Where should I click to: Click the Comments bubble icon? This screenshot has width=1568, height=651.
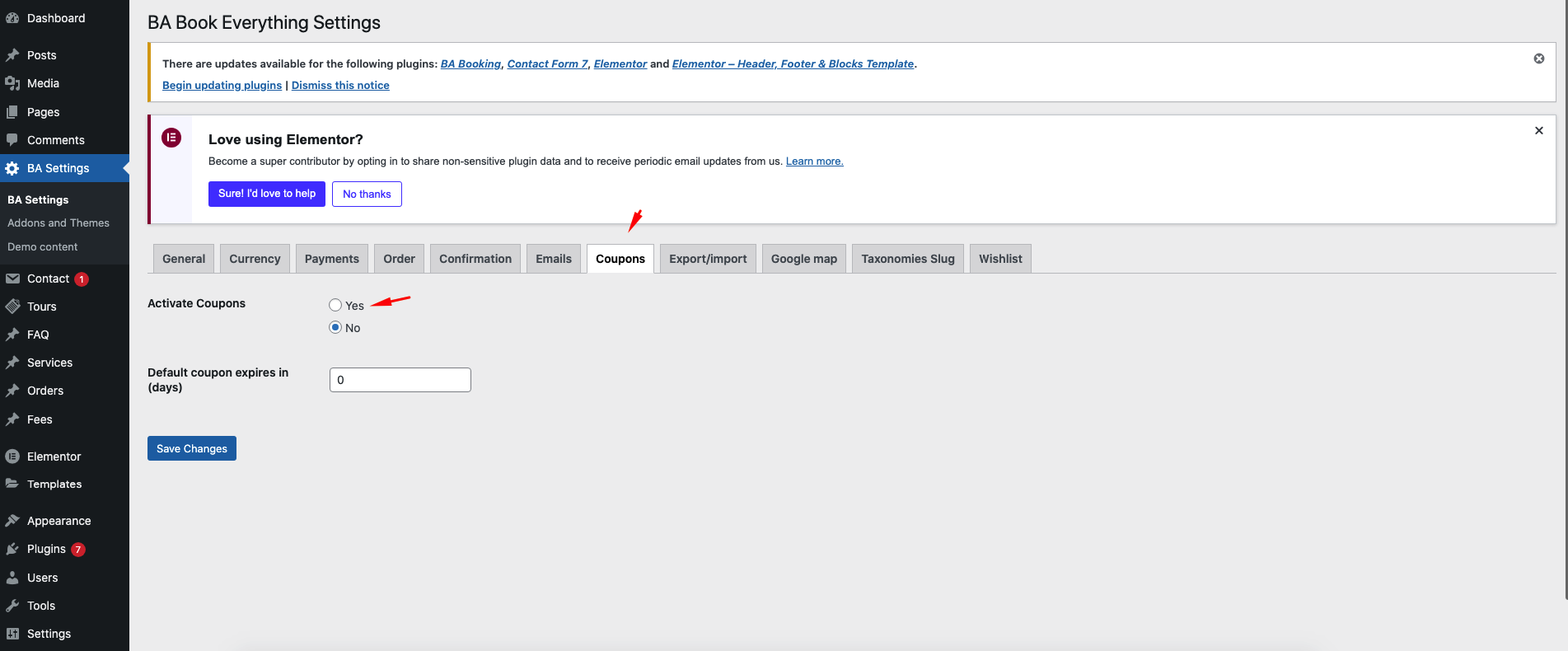click(x=12, y=140)
